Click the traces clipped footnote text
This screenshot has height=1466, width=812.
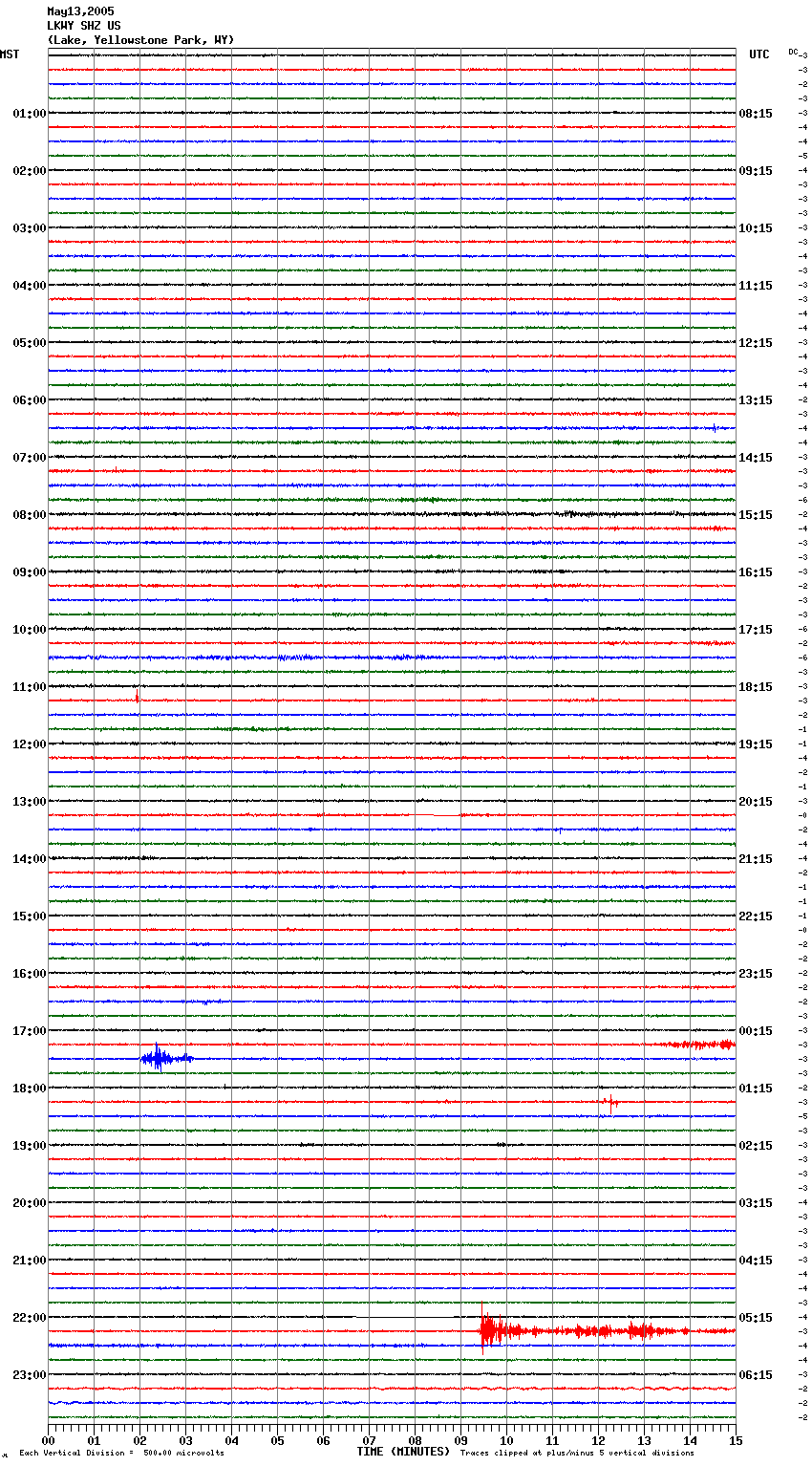(x=577, y=1454)
